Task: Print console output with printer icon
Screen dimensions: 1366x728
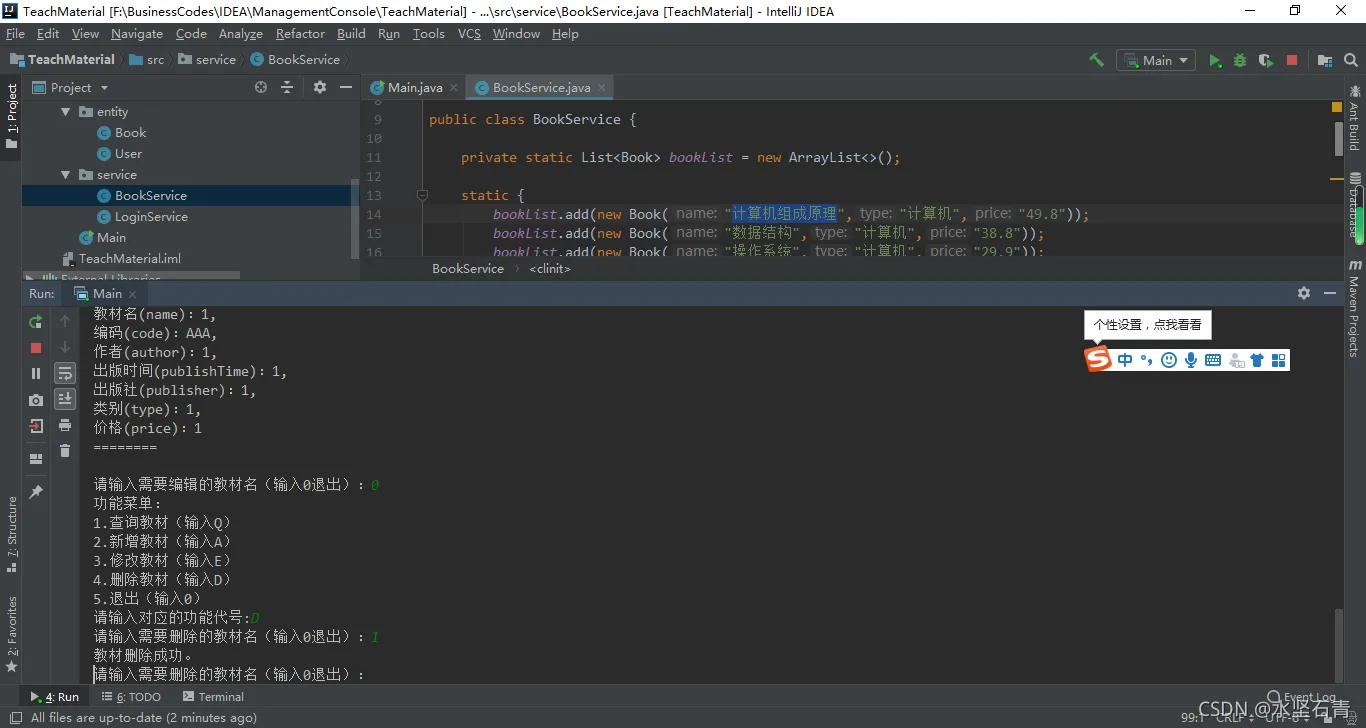Action: coord(65,425)
